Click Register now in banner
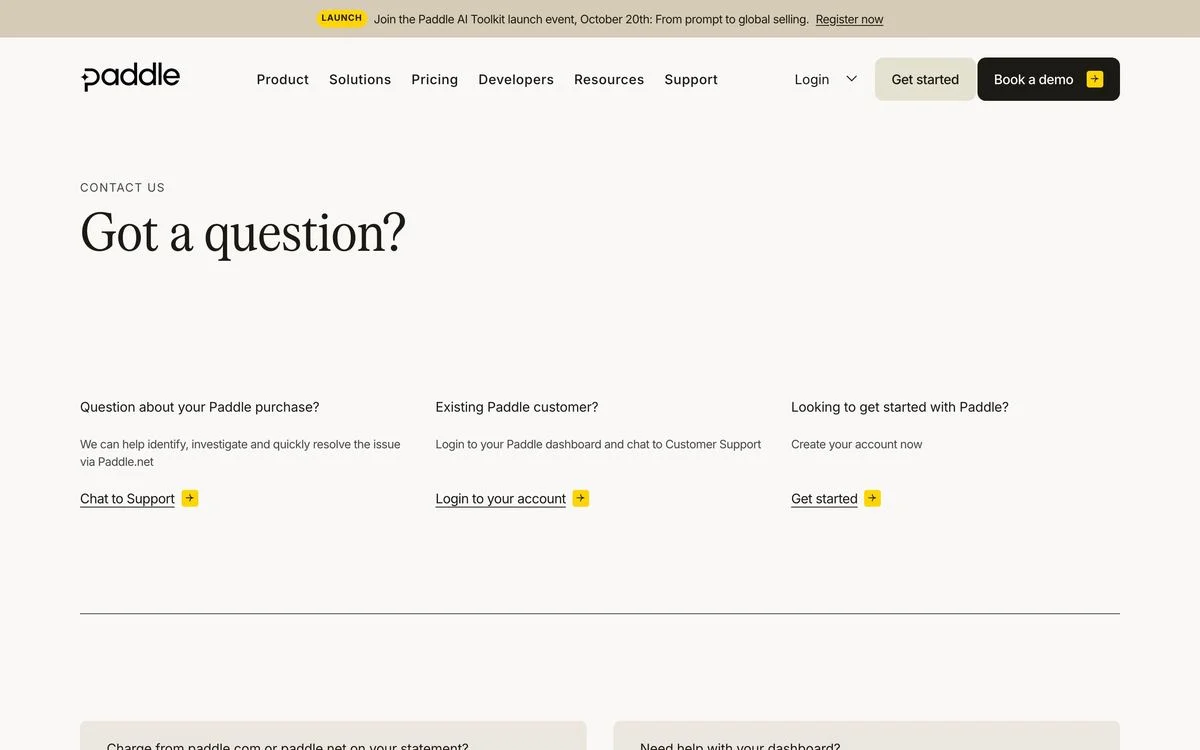Image resolution: width=1200 pixels, height=750 pixels. 849,19
